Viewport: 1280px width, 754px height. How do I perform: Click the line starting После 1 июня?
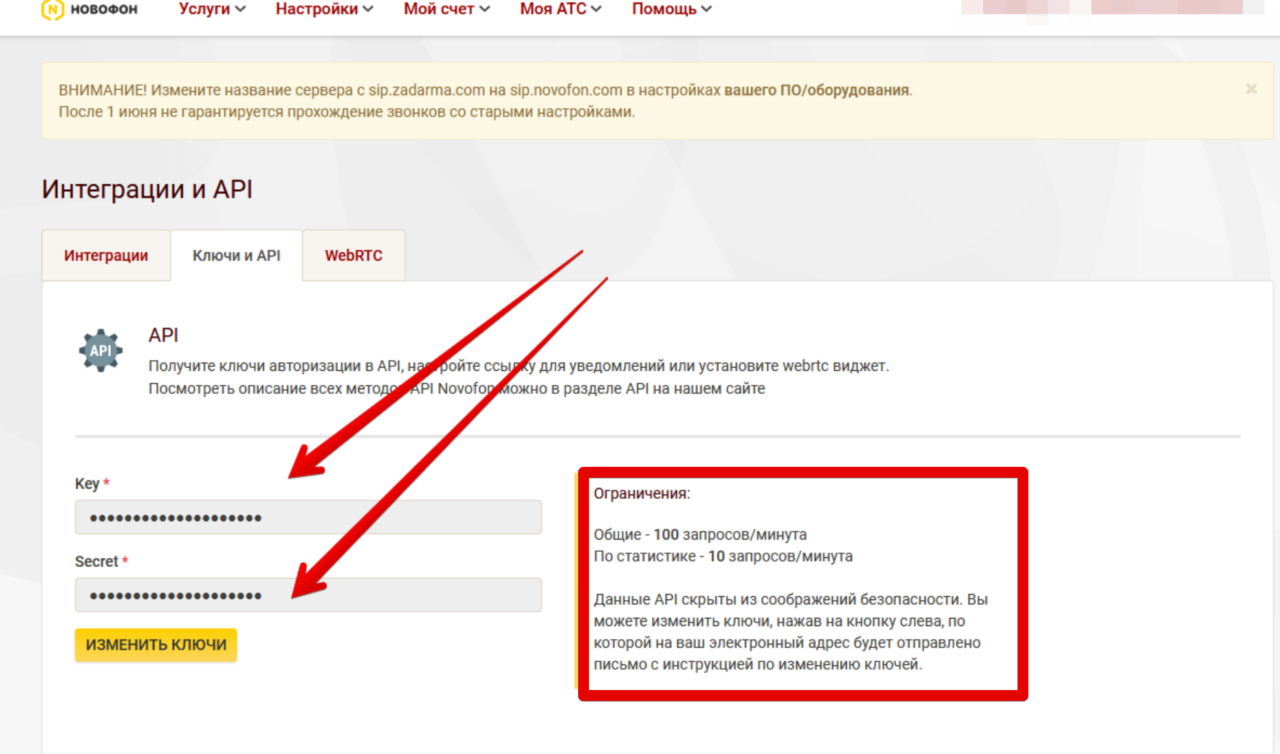click(x=347, y=111)
